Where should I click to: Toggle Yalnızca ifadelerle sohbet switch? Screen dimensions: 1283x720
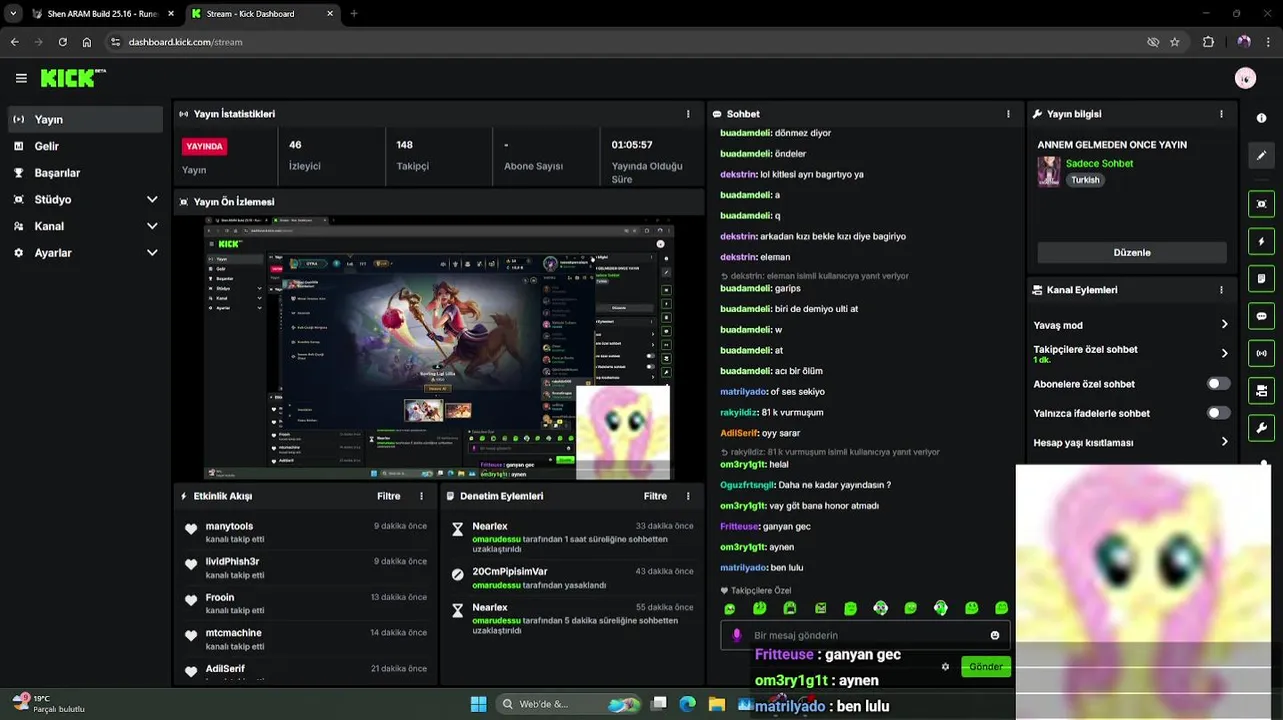[x=1218, y=413]
